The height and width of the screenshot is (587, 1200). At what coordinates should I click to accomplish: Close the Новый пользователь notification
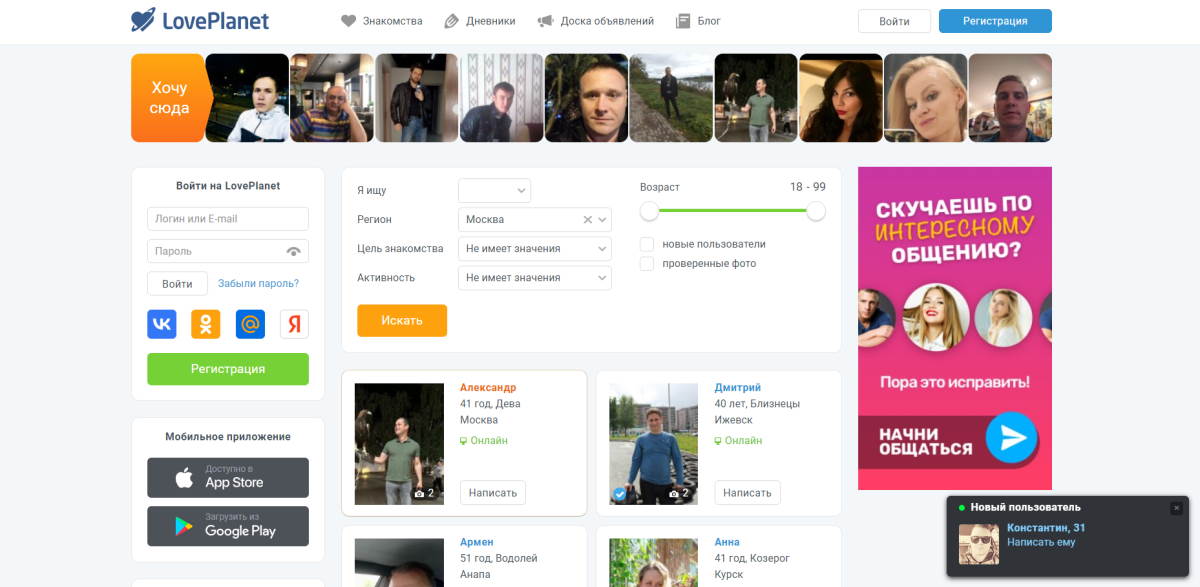[1176, 508]
